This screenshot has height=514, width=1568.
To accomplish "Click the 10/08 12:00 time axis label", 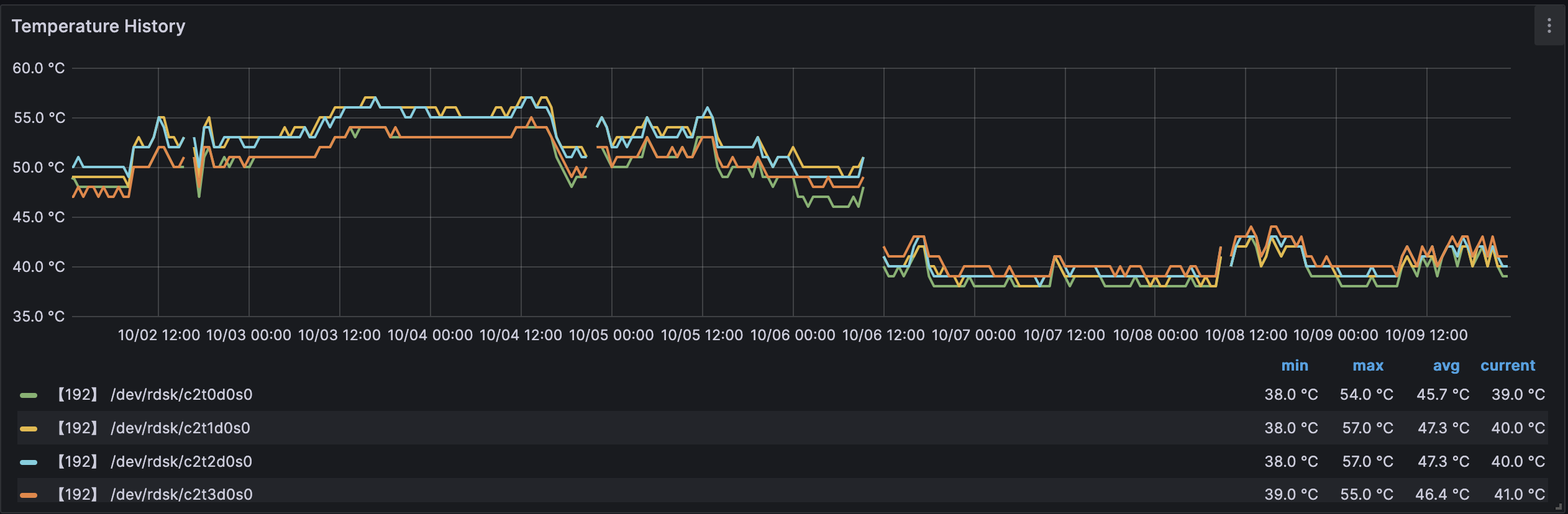I will click(x=1246, y=335).
